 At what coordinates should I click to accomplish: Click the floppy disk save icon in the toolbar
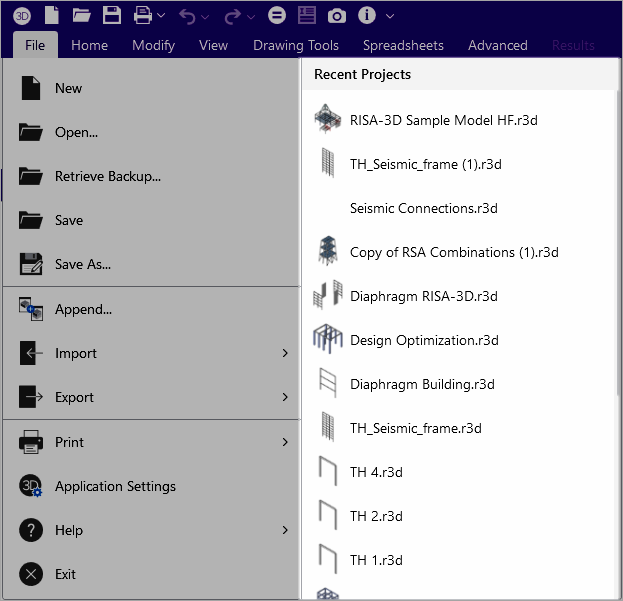(112, 15)
